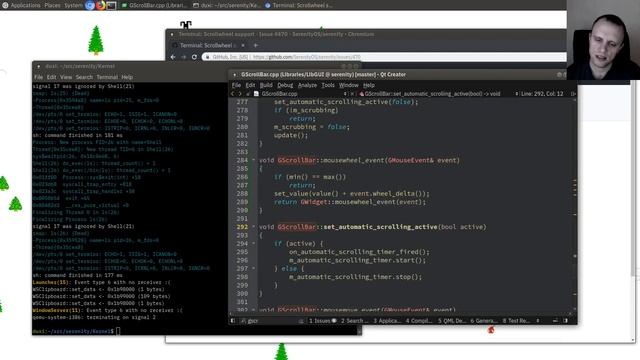Viewport: 640px width, 360px height.
Task: Click Qt Creator editor vertical scrollbar
Action: [575, 204]
